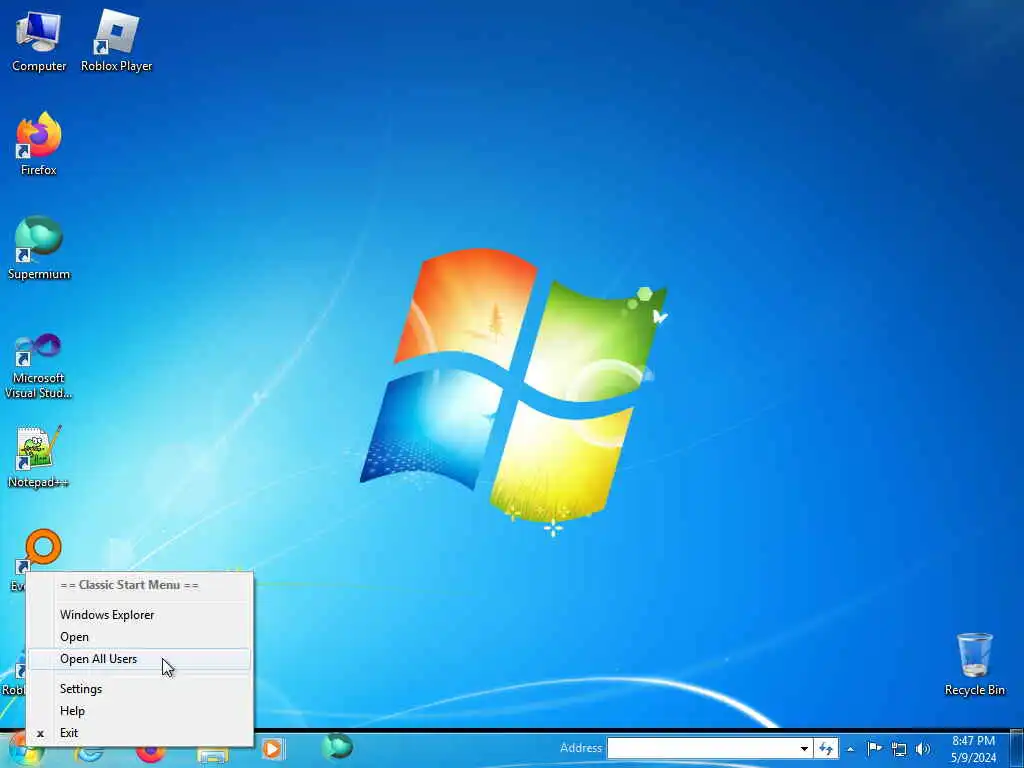
Task: Select the Supermium desktop shortcut
Action: click(x=39, y=249)
